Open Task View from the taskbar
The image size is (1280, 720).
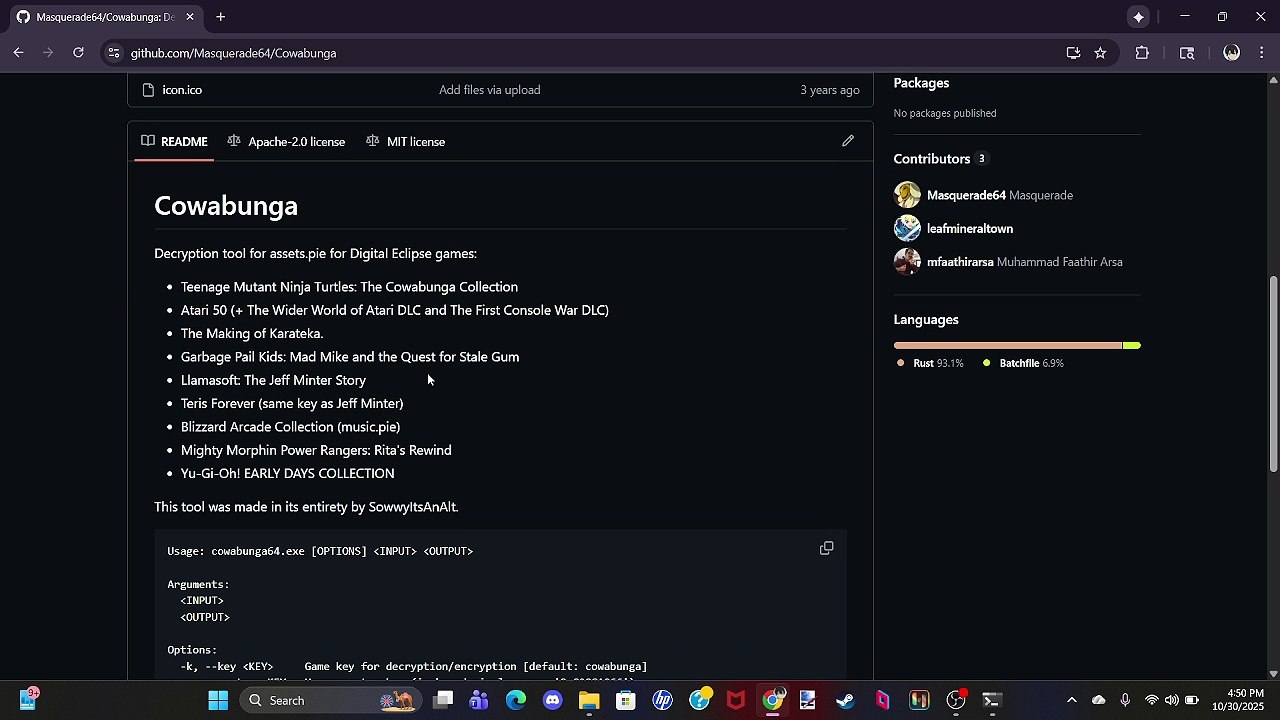[x=443, y=700]
